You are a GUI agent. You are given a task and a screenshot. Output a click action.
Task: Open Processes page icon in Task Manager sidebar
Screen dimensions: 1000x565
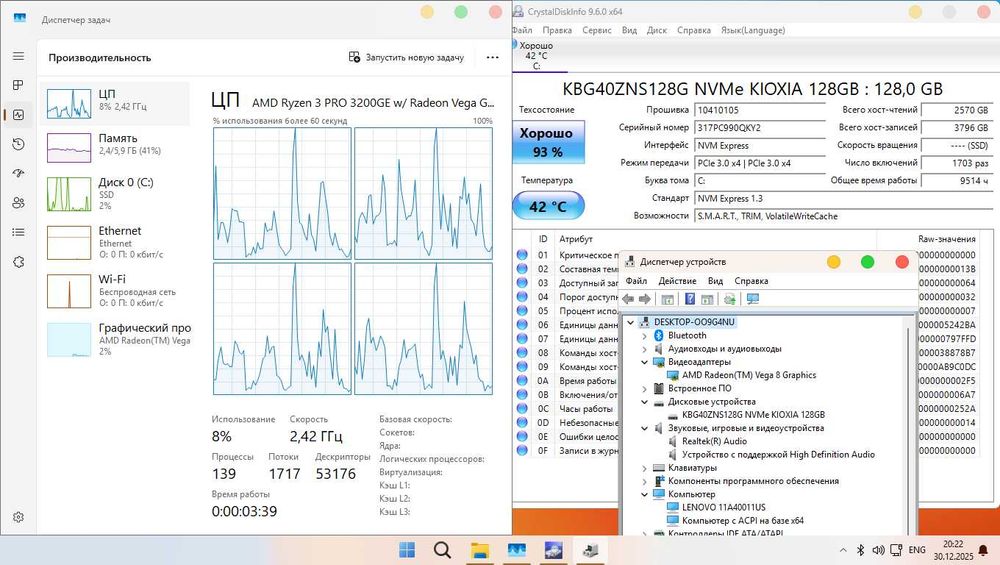point(18,85)
